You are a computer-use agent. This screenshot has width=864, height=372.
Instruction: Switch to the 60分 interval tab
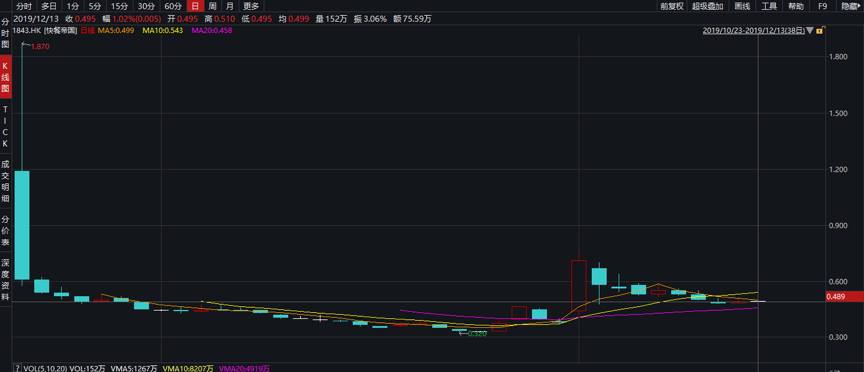point(173,6)
